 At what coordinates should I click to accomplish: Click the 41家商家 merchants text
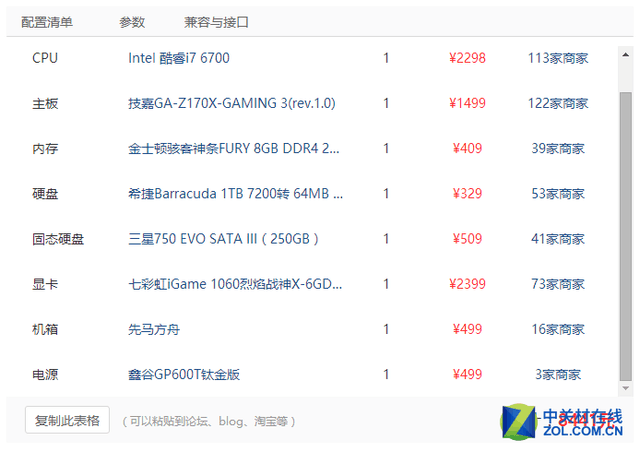558,239
